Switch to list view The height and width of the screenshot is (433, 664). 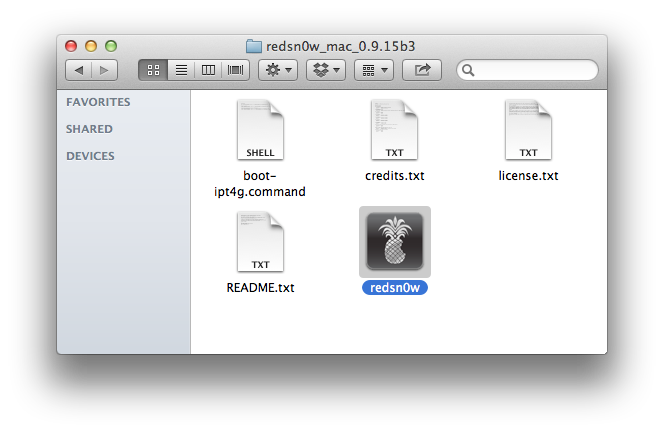(x=181, y=70)
